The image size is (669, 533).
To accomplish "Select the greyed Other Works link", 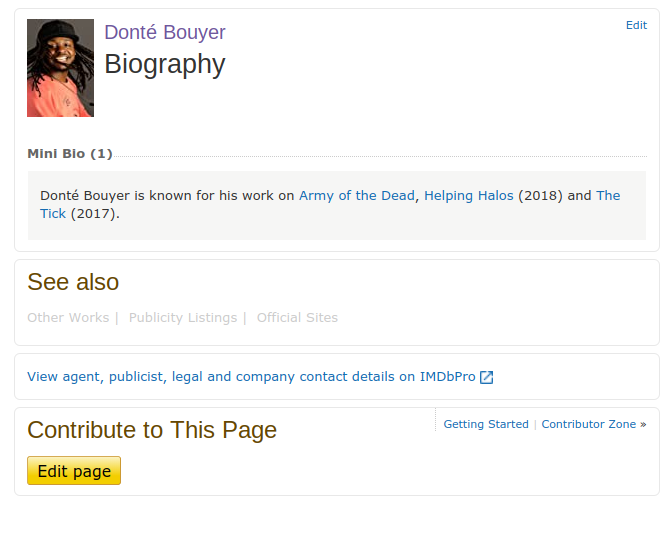I will pos(68,317).
